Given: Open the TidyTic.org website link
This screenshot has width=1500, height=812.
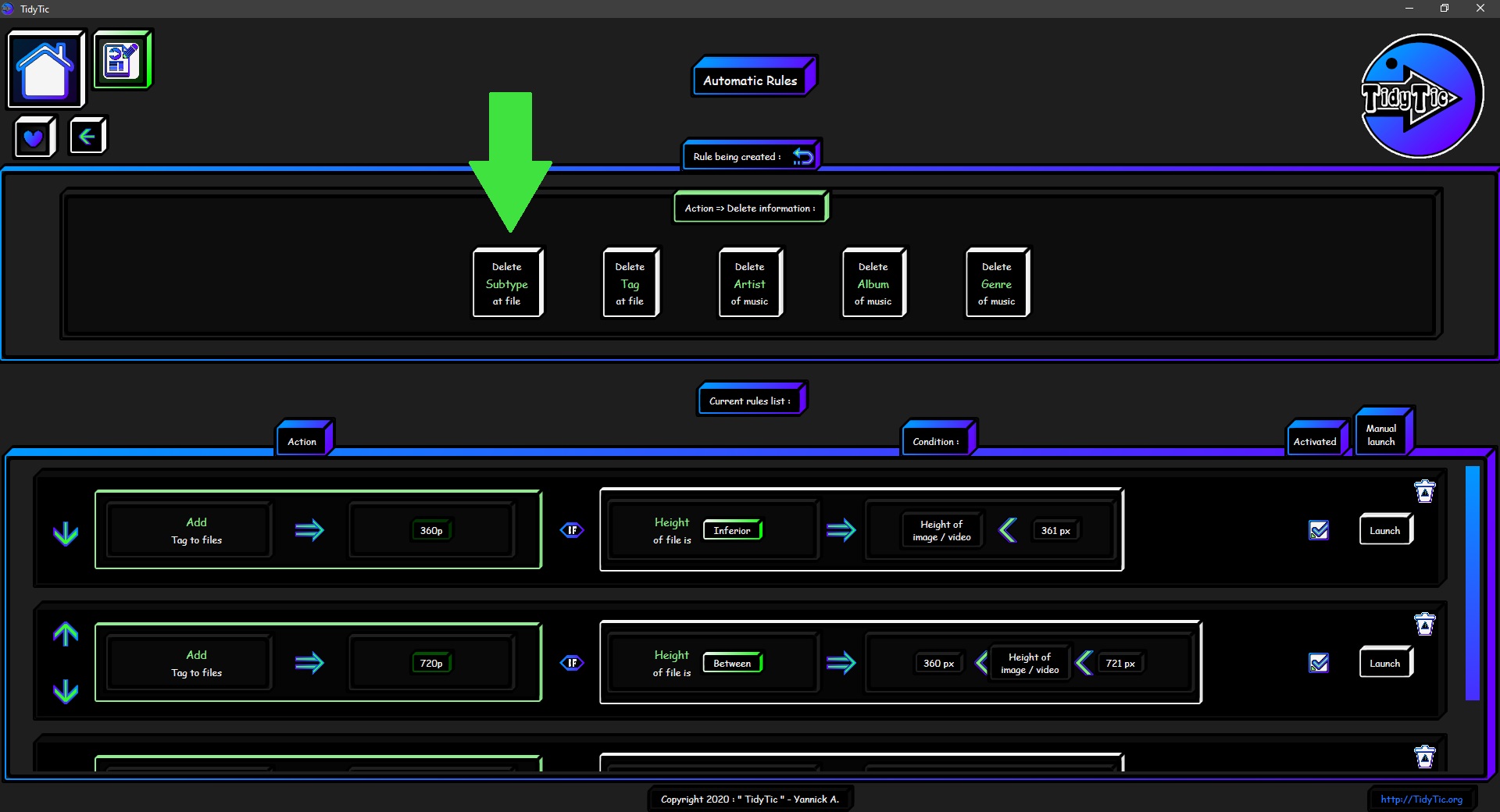Looking at the screenshot, I should click(x=1421, y=799).
